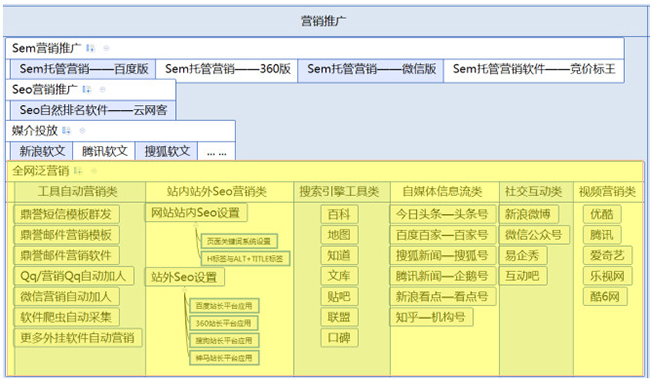650x380 pixels.
Task: Collapse the 媒介投放 section circle button
Action: pos(82,131)
